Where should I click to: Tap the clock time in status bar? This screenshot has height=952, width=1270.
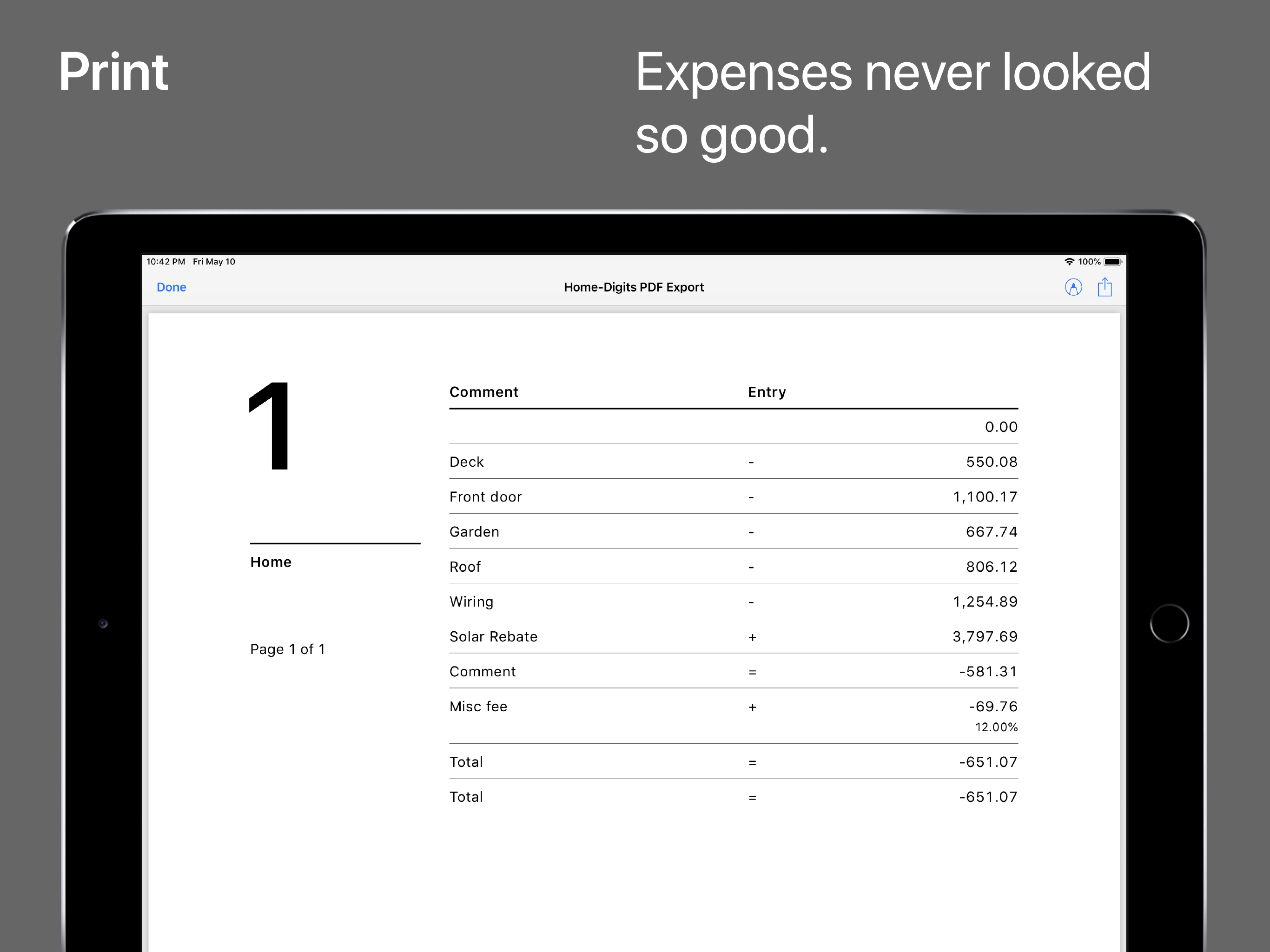pos(165,262)
